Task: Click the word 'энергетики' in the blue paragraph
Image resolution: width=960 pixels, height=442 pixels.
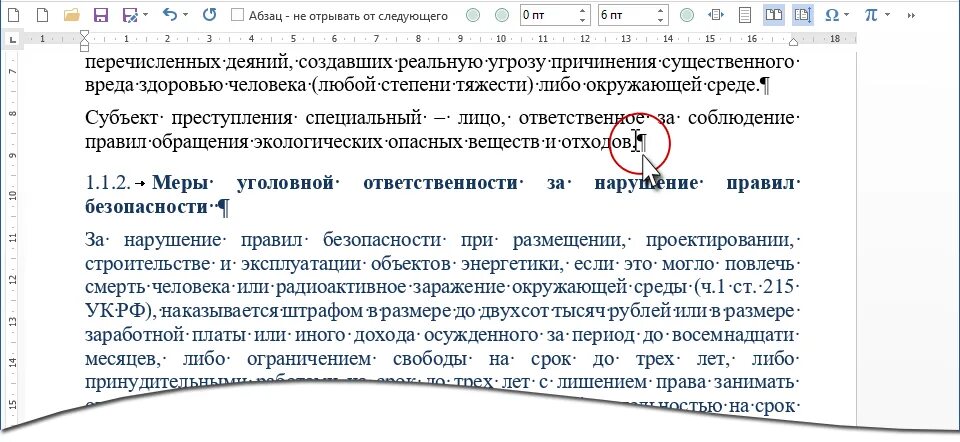Action: point(513,265)
